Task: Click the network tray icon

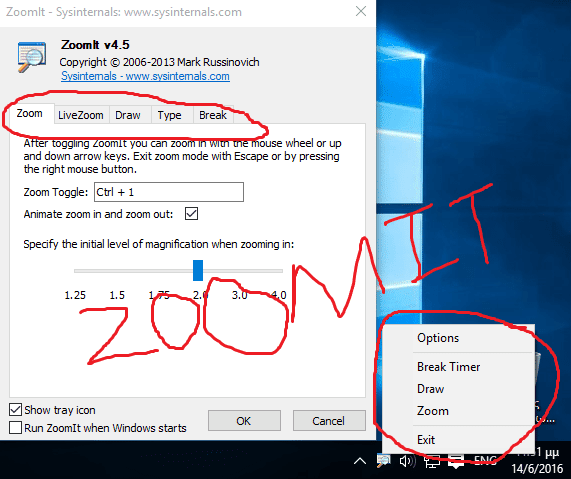Action: [432, 462]
